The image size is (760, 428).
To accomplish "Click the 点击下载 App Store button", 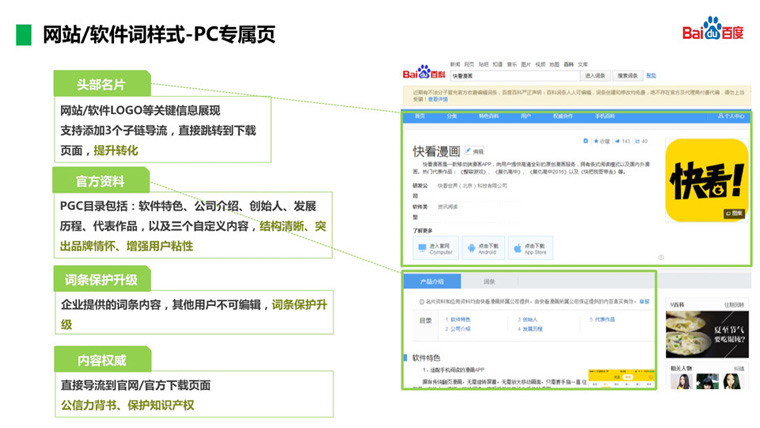I will 530,248.
